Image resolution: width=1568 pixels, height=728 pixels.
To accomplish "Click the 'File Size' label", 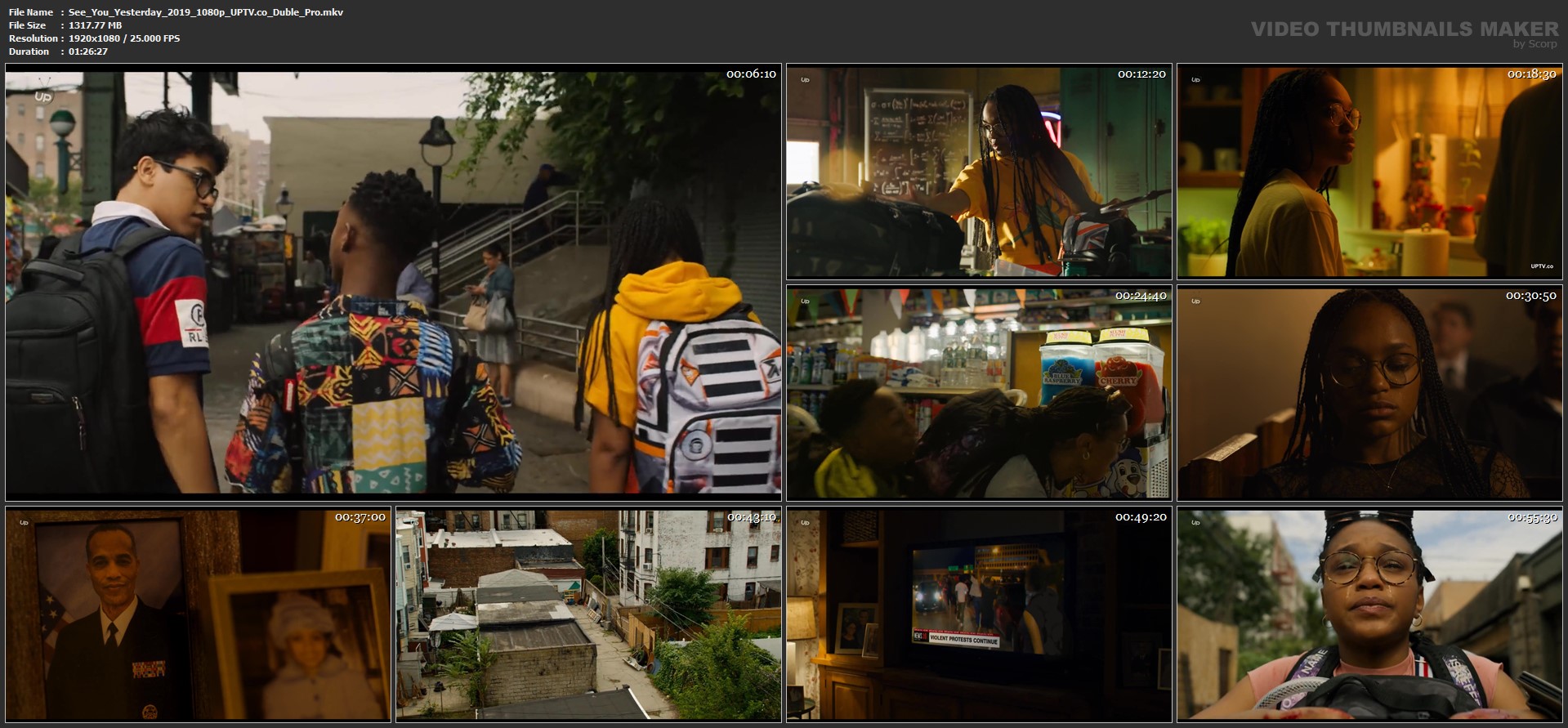I will point(27,25).
